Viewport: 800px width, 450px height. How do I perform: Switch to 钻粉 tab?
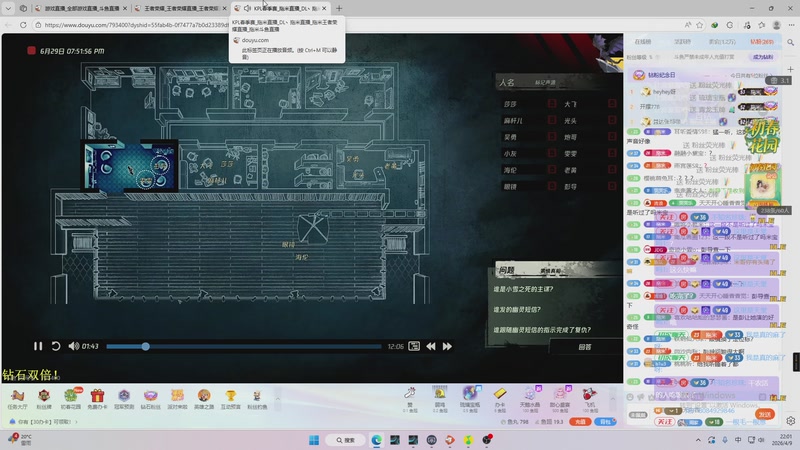point(762,42)
